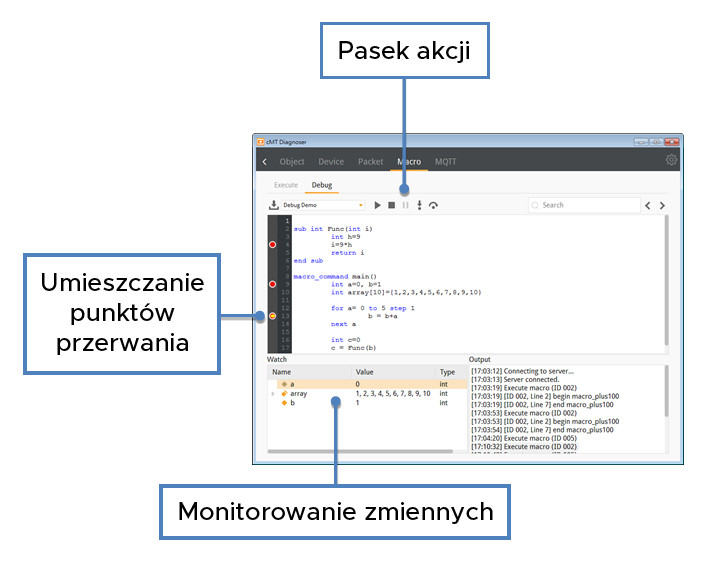This screenshot has width=717, height=566.
Task: Click code line 'macro_command main()'
Action: 335,277
